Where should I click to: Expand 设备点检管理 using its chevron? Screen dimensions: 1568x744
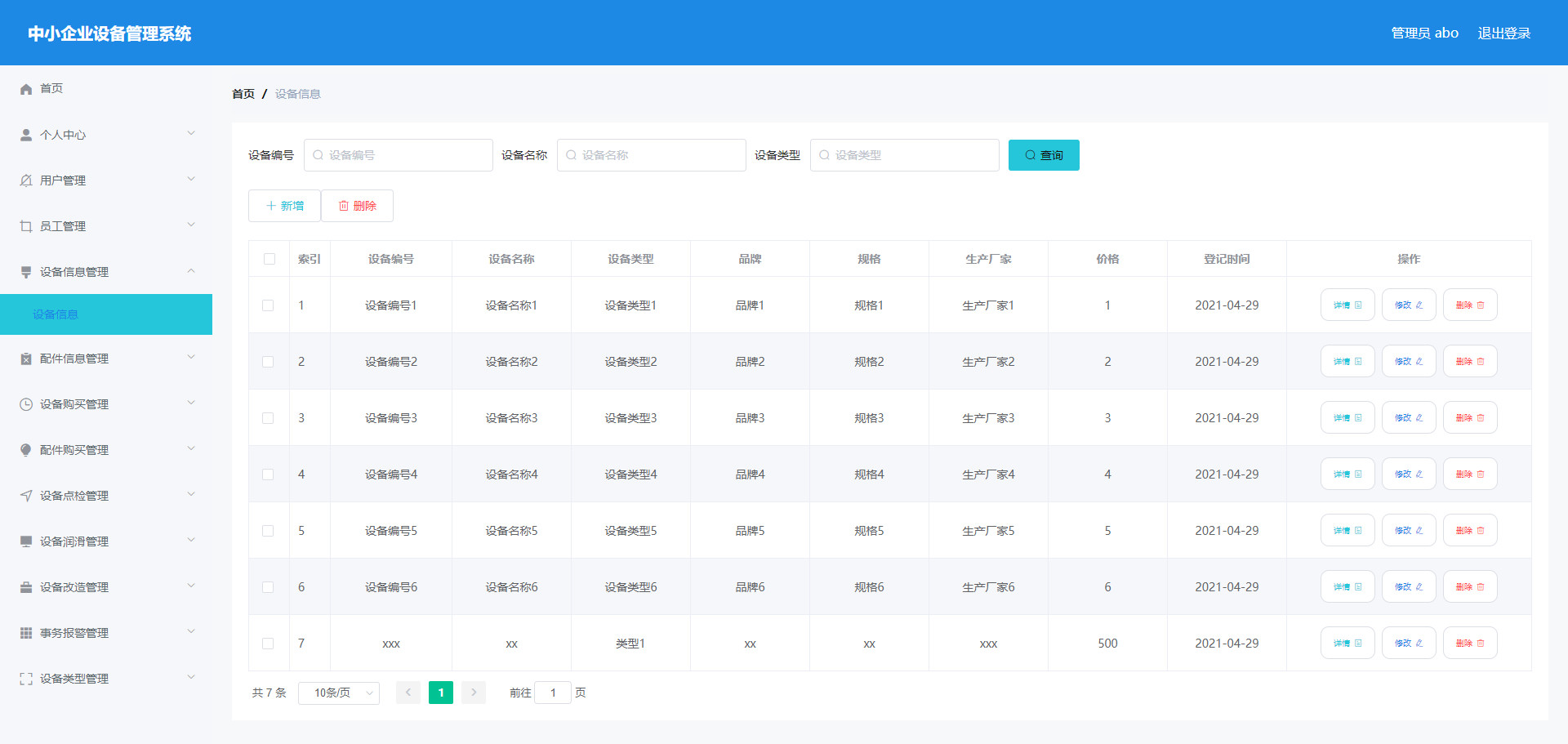pos(191,494)
